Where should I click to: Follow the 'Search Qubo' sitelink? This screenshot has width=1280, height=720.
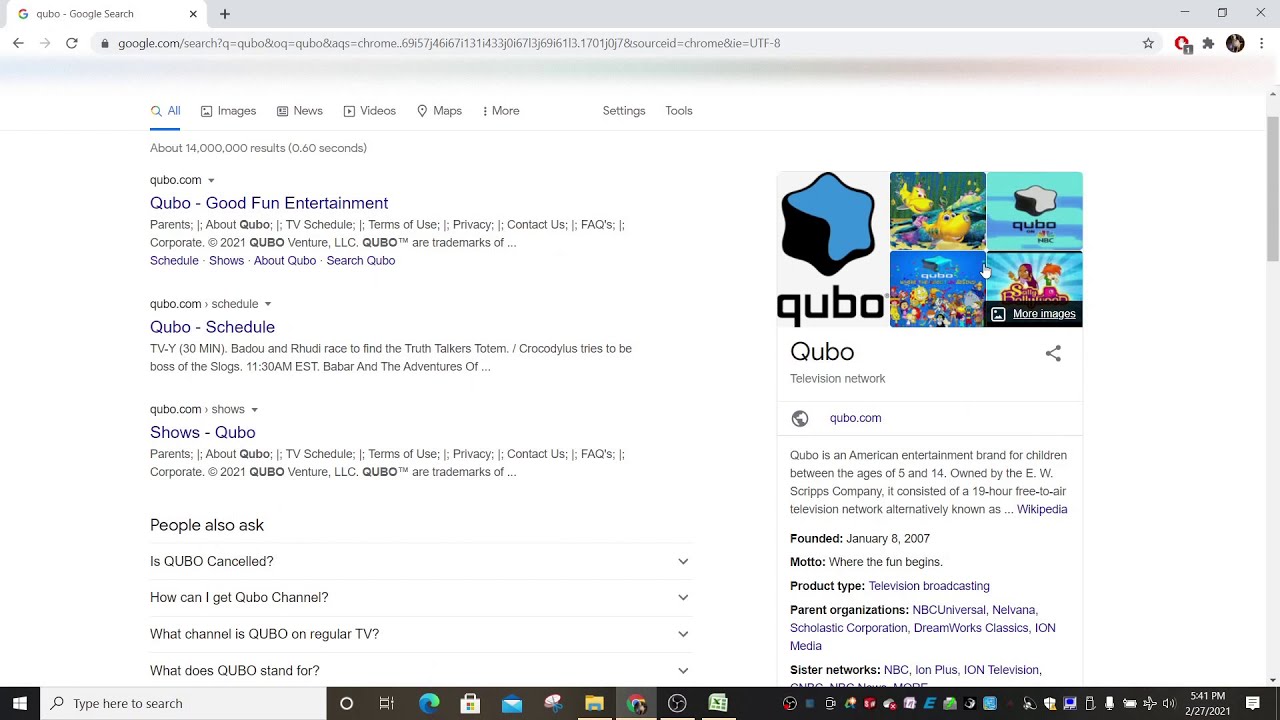pos(361,260)
